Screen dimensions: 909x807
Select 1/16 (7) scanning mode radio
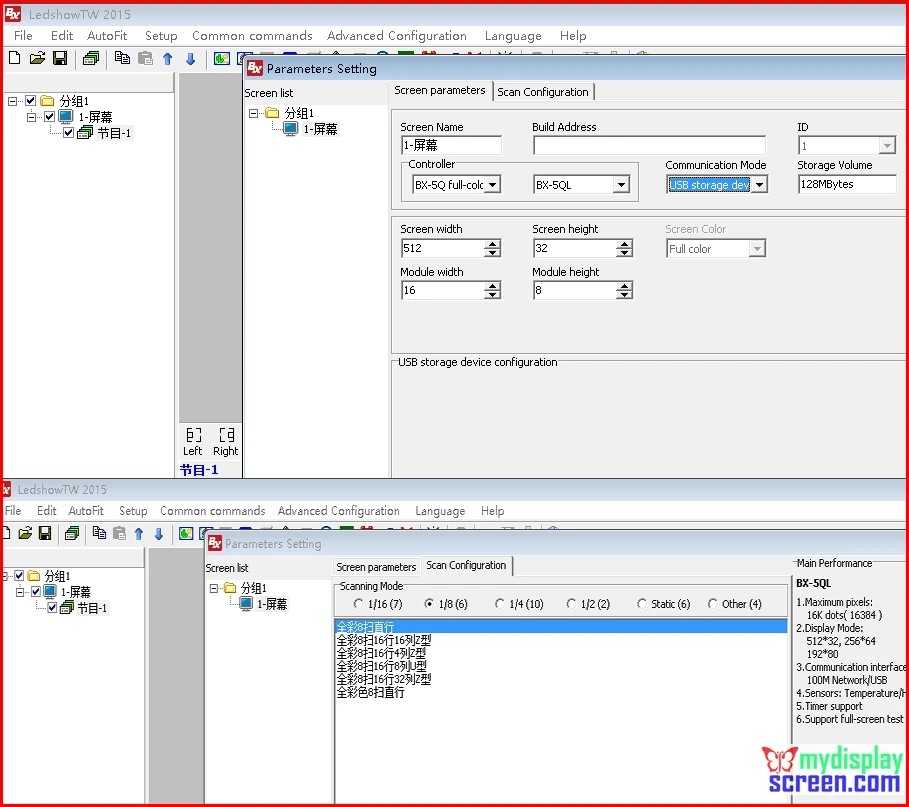click(358, 604)
